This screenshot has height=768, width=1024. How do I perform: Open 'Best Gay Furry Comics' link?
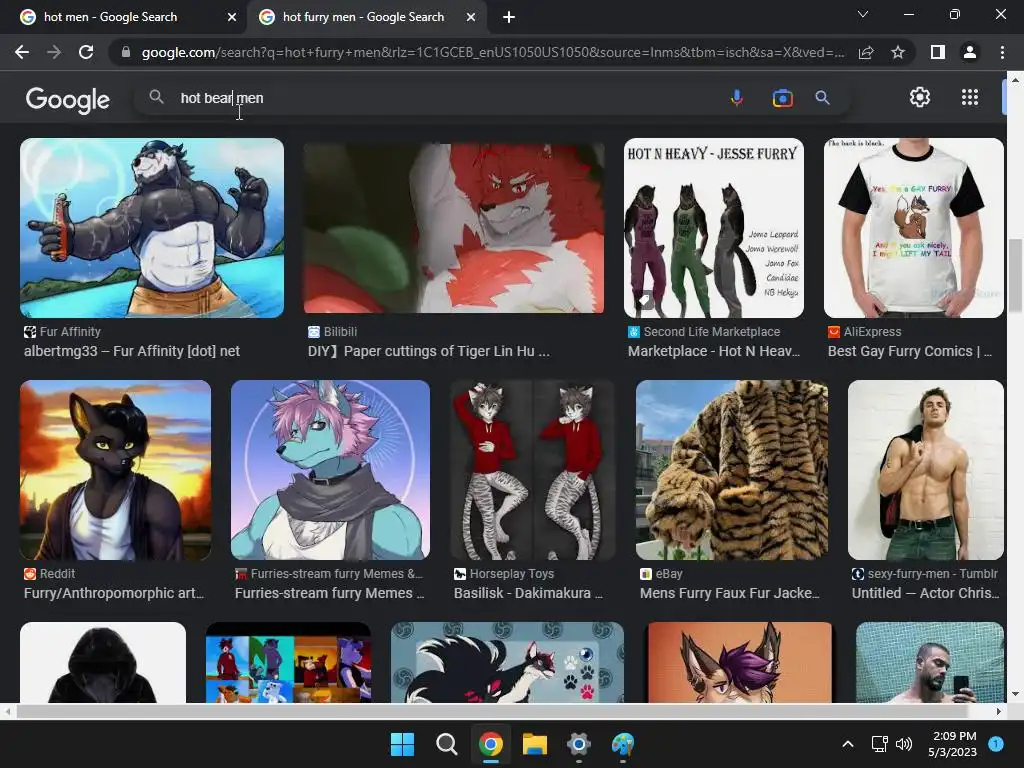(910, 351)
